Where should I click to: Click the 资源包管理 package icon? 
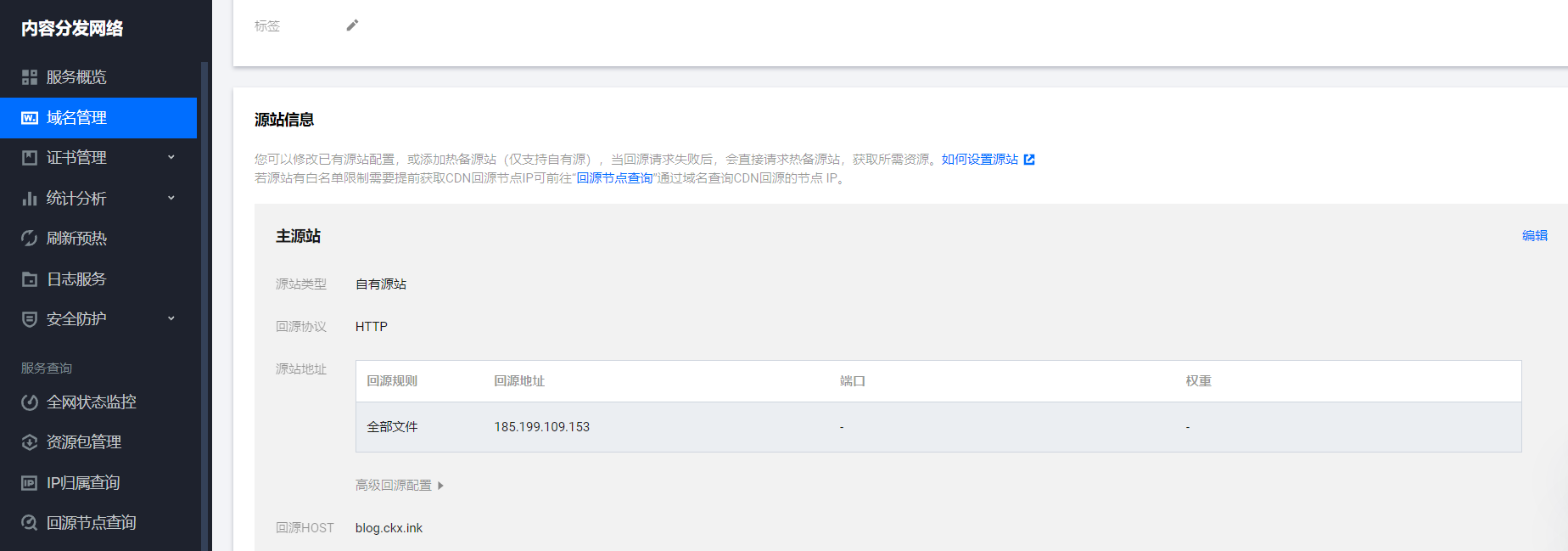[x=30, y=442]
